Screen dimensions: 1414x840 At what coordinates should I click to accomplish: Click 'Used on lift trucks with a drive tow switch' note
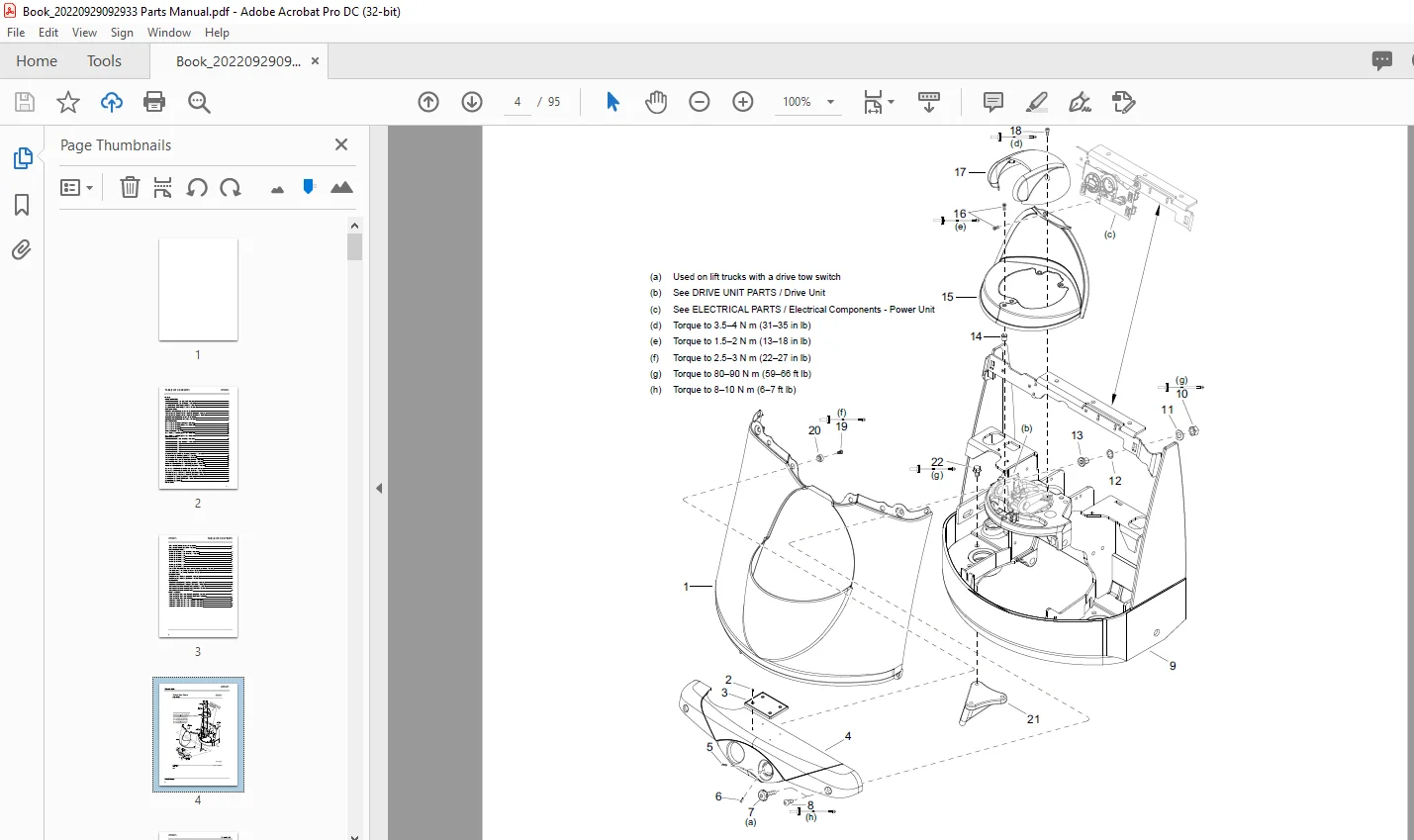tap(756, 277)
